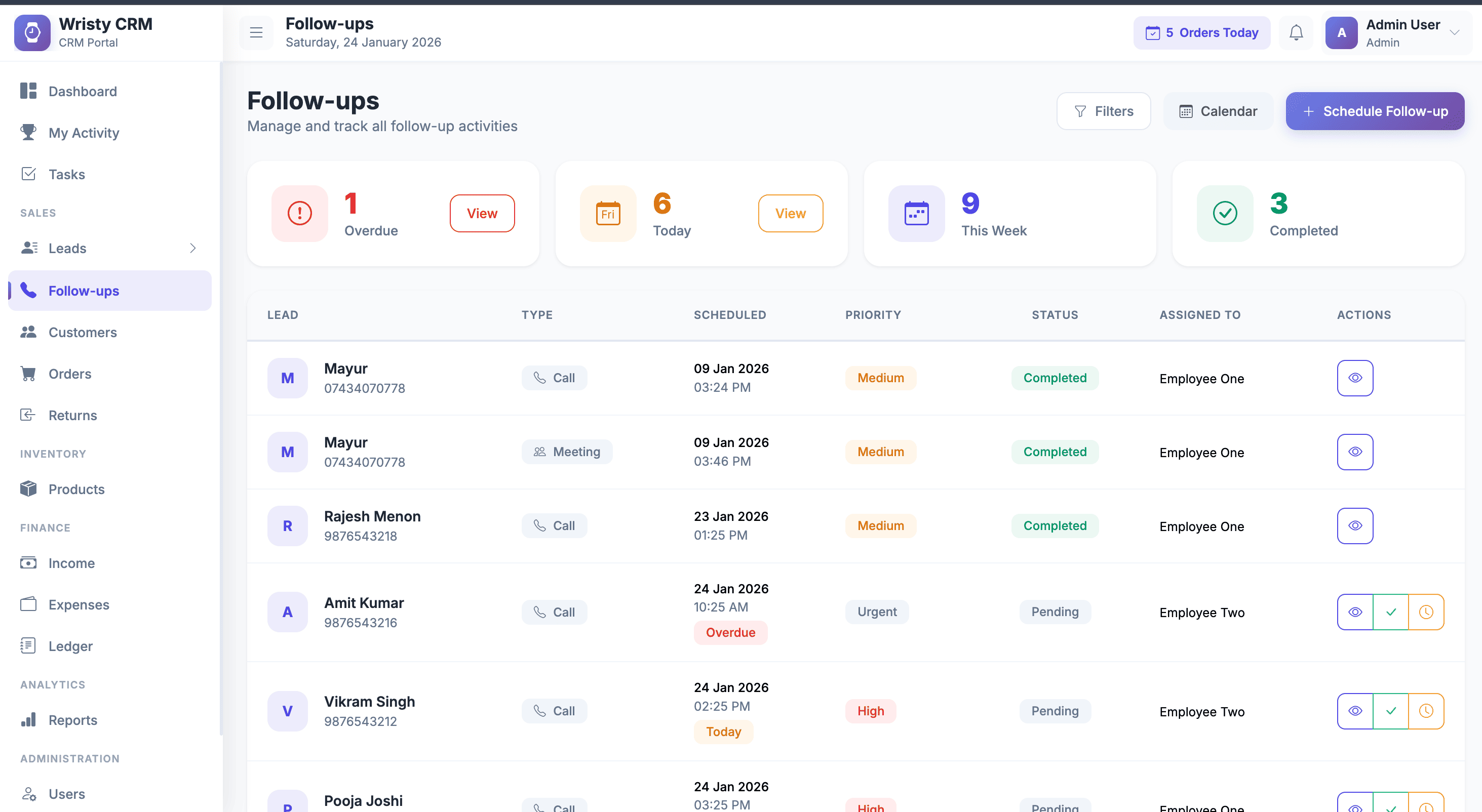Screen dimensions: 1482x812
Task: Click the Completed checkmark stat icon
Action: click(x=1225, y=213)
